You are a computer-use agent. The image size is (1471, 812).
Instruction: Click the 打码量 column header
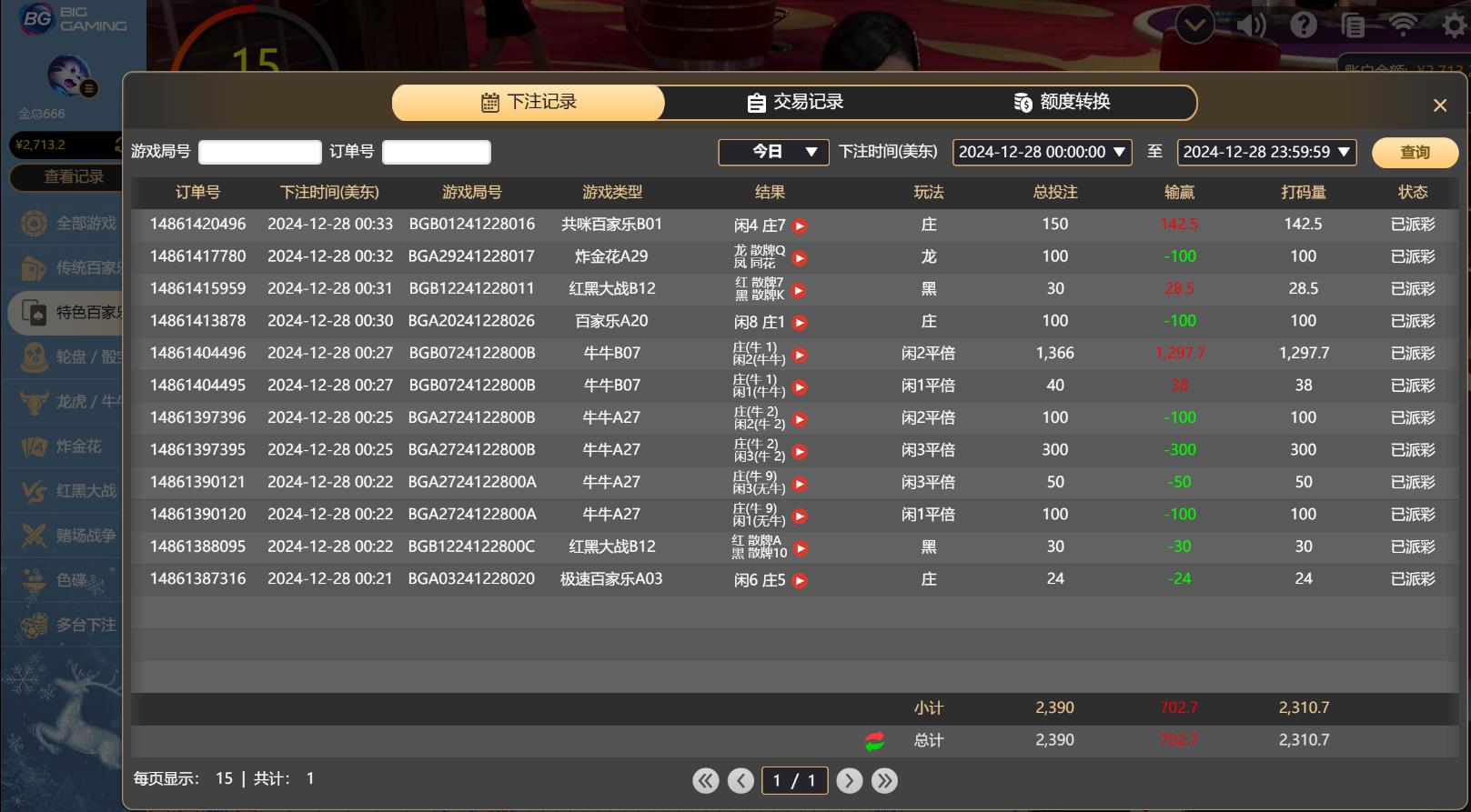coord(1303,192)
